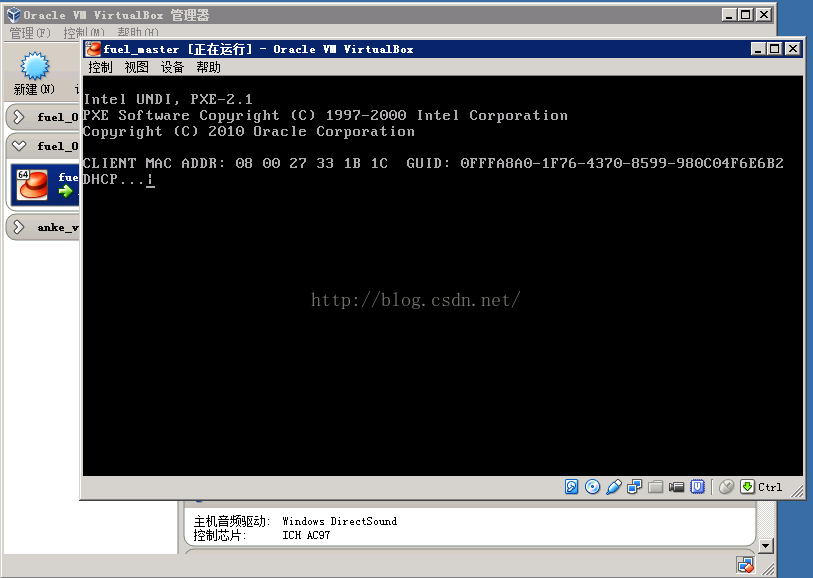Click inside the VM console display

coord(442,276)
